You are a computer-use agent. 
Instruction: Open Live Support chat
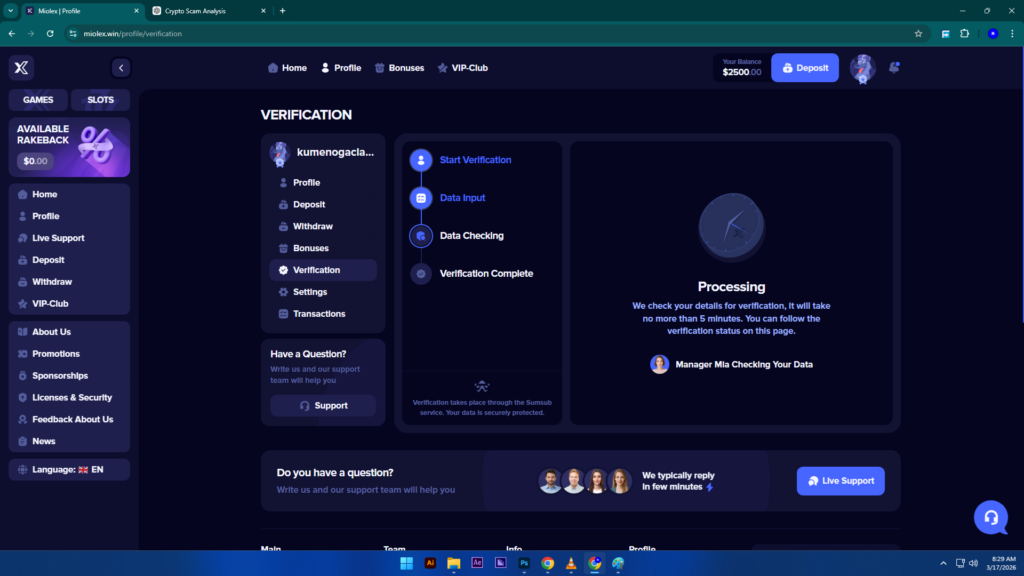840,480
